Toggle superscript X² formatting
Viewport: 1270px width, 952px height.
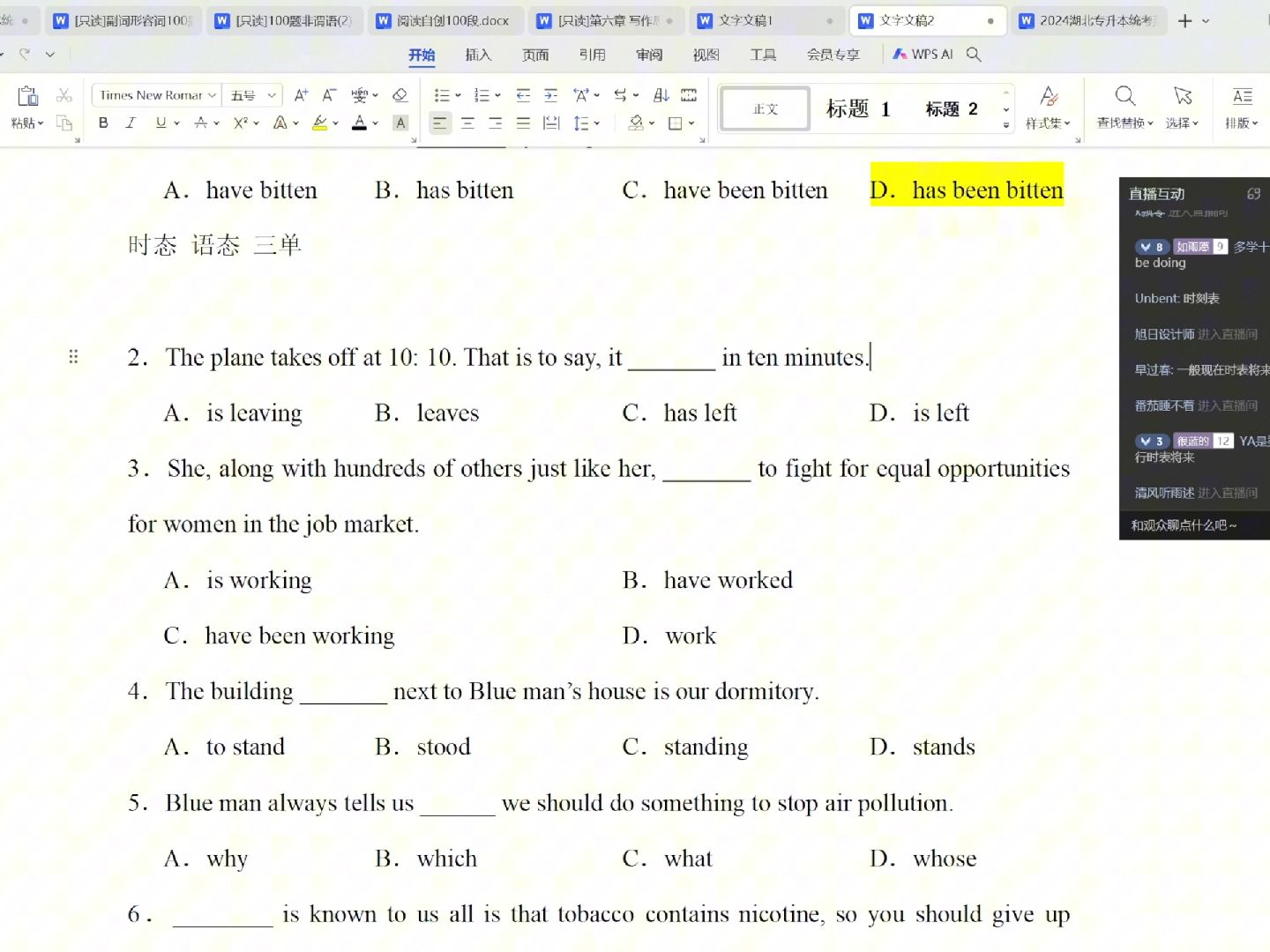241,123
